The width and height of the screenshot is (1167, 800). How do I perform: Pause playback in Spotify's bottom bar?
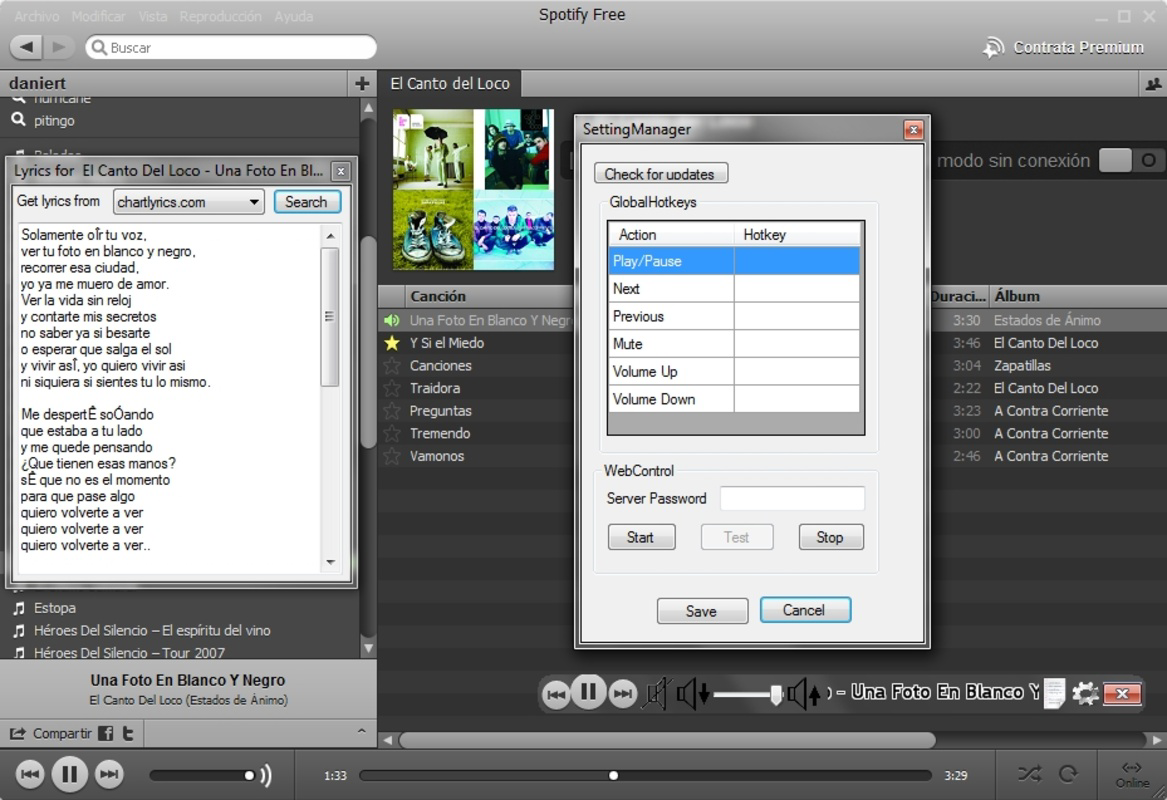[69, 774]
